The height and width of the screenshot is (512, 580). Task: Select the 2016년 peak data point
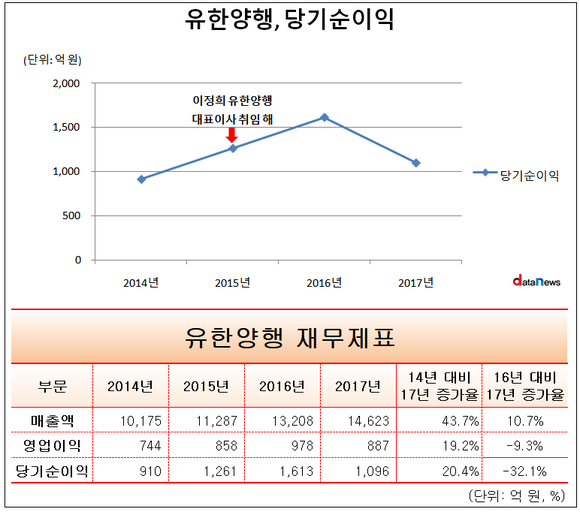pos(324,118)
